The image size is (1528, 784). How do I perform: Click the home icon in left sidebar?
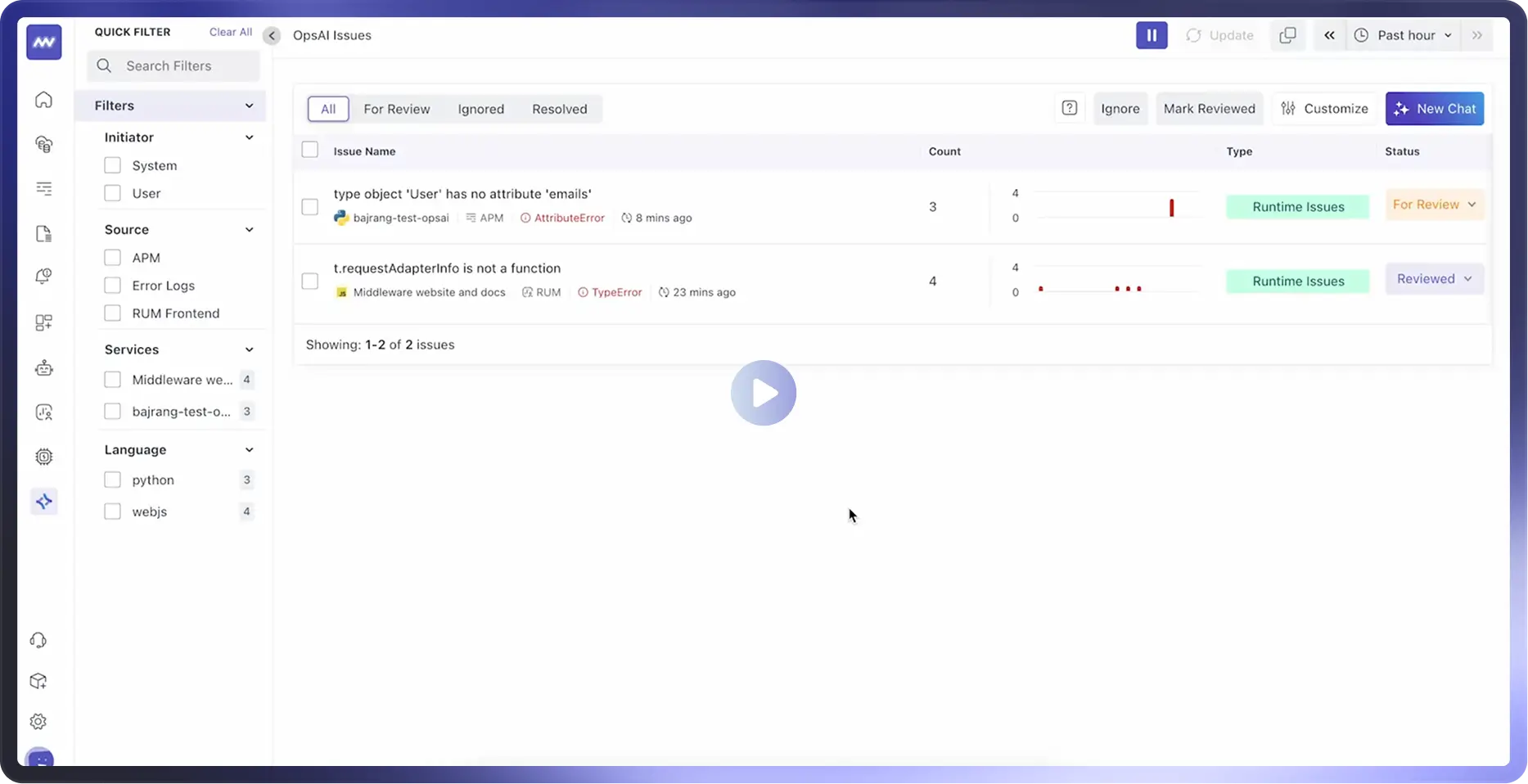44,100
